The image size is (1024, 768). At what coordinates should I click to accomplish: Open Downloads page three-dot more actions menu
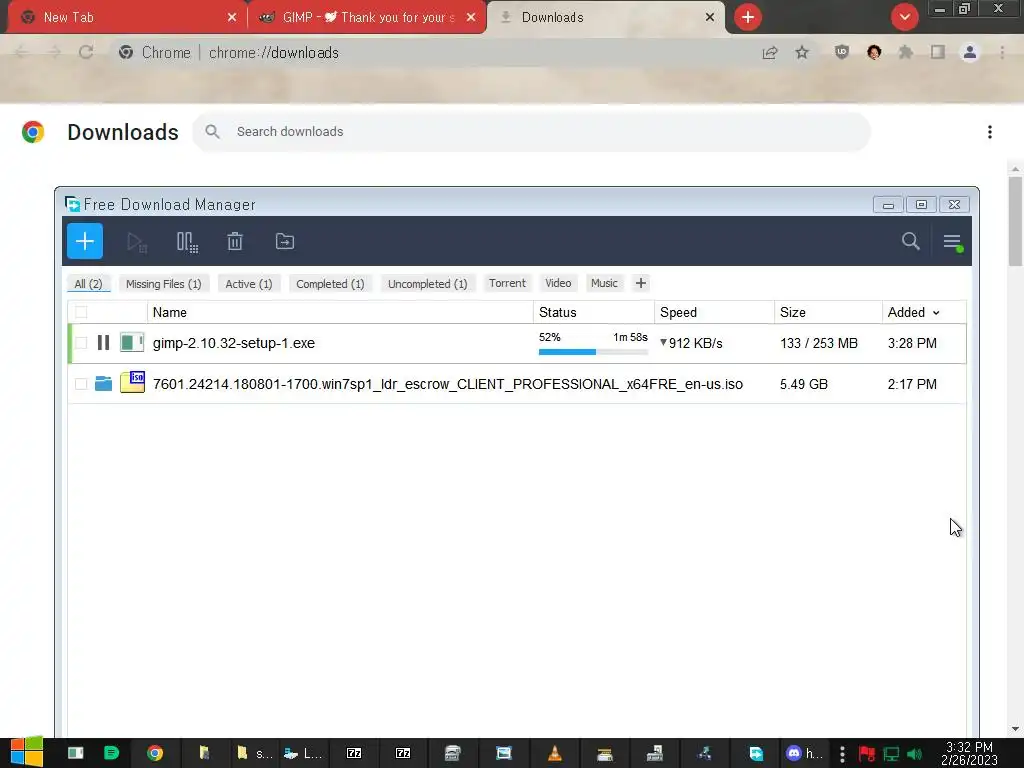point(990,132)
